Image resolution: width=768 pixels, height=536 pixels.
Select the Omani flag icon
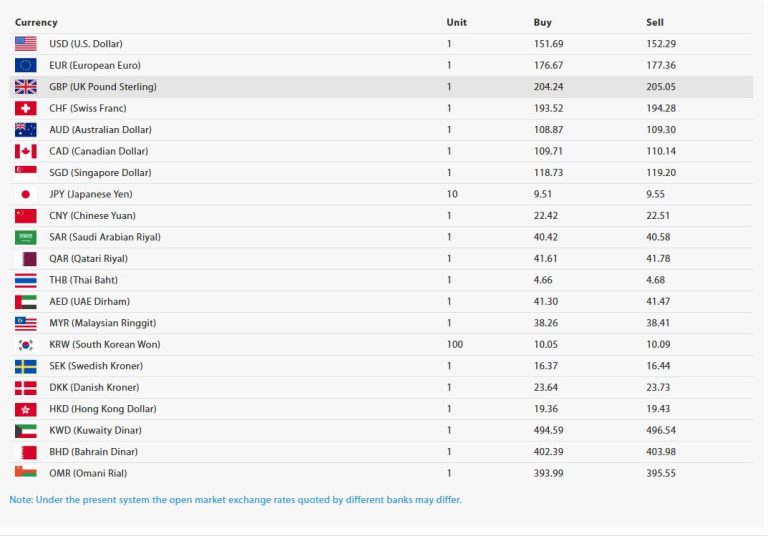pyautogui.click(x=25, y=472)
